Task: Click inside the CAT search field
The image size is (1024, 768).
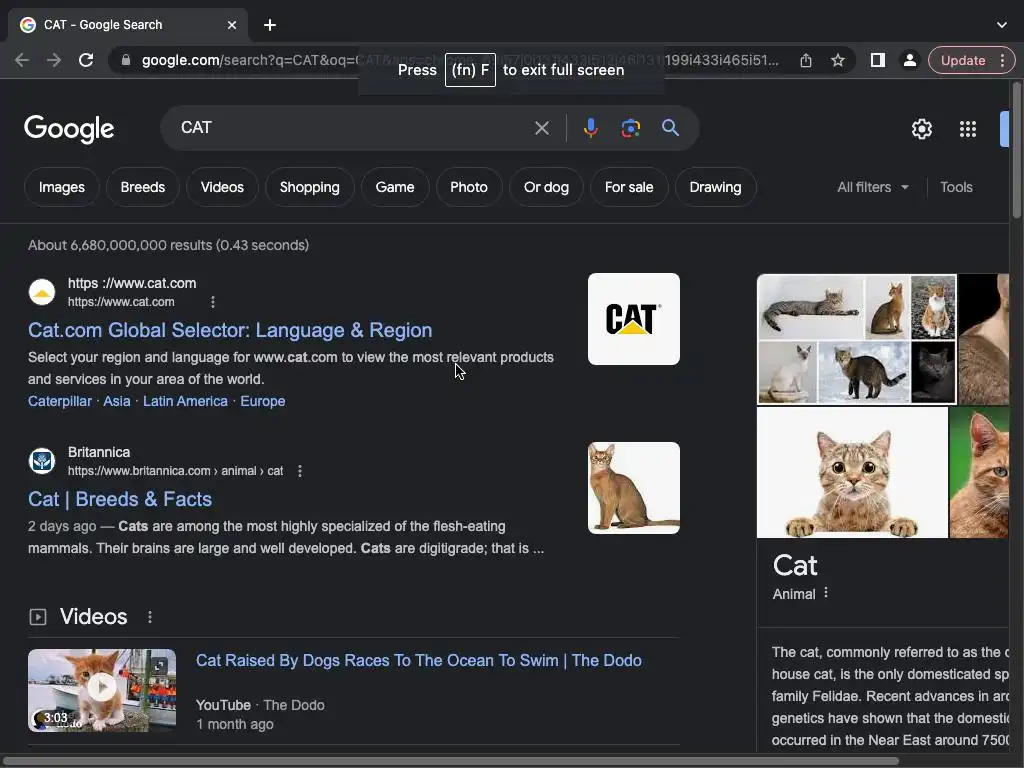Action: [x=353, y=128]
